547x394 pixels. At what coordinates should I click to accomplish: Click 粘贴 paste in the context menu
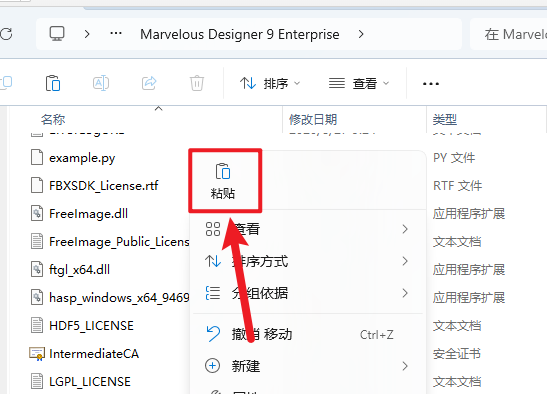(223, 181)
